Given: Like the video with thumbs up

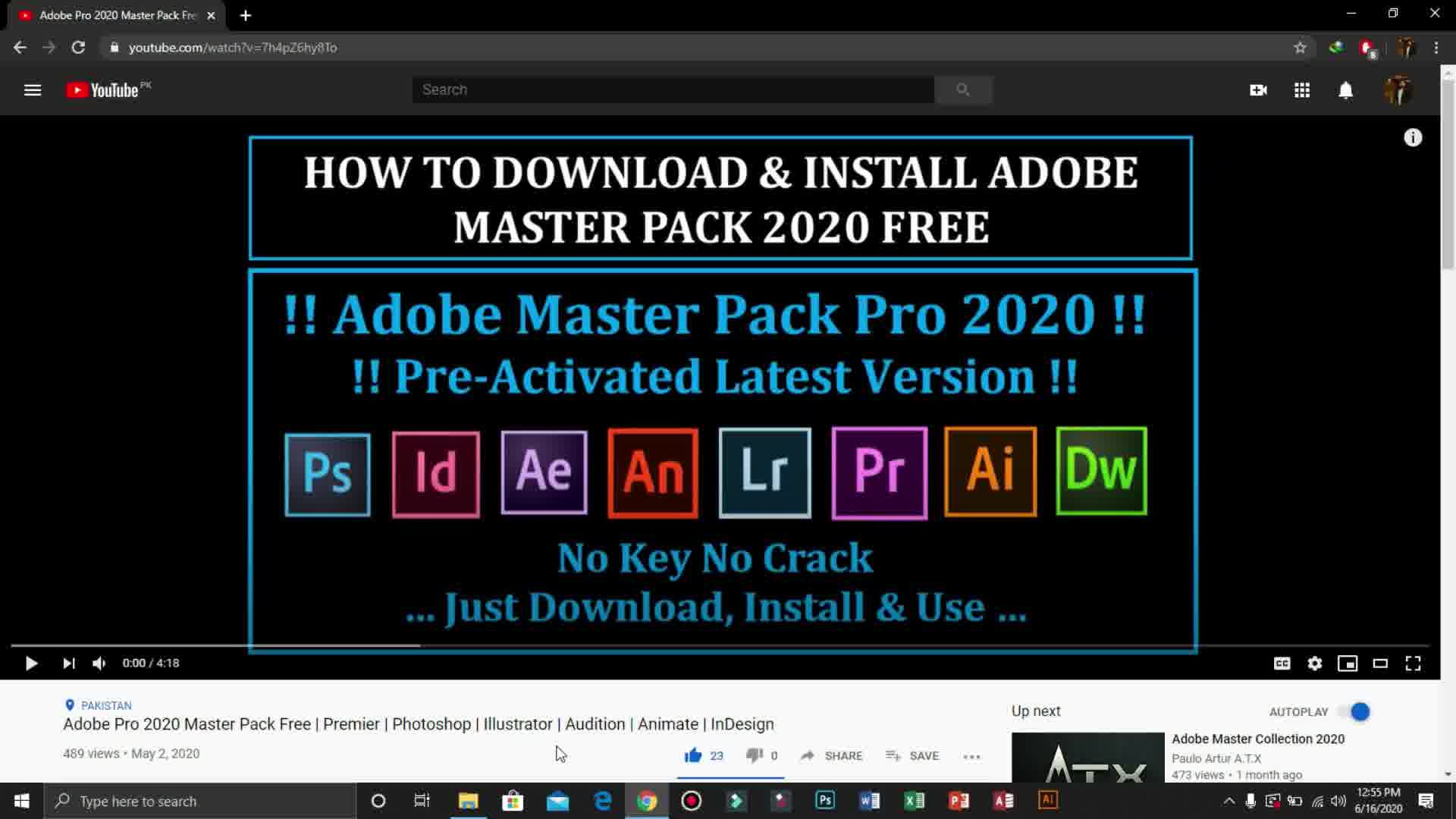Looking at the screenshot, I should [x=693, y=755].
